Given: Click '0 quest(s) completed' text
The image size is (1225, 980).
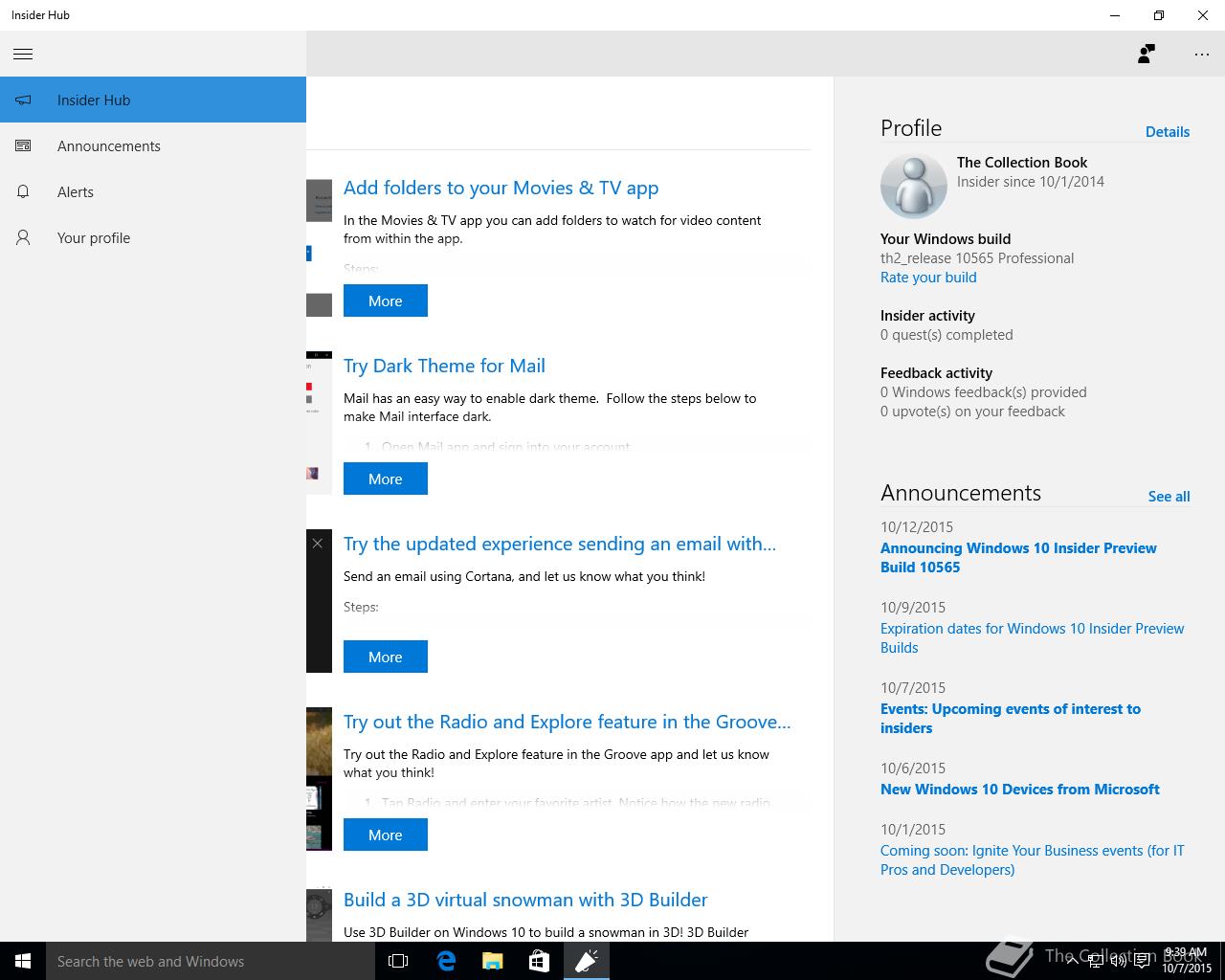Looking at the screenshot, I should pos(947,335).
